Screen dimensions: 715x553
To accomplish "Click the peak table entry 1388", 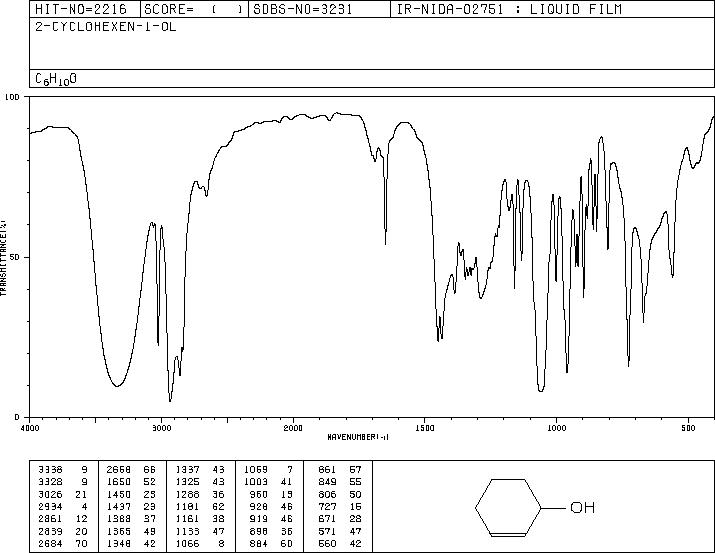I will tap(119, 519).
